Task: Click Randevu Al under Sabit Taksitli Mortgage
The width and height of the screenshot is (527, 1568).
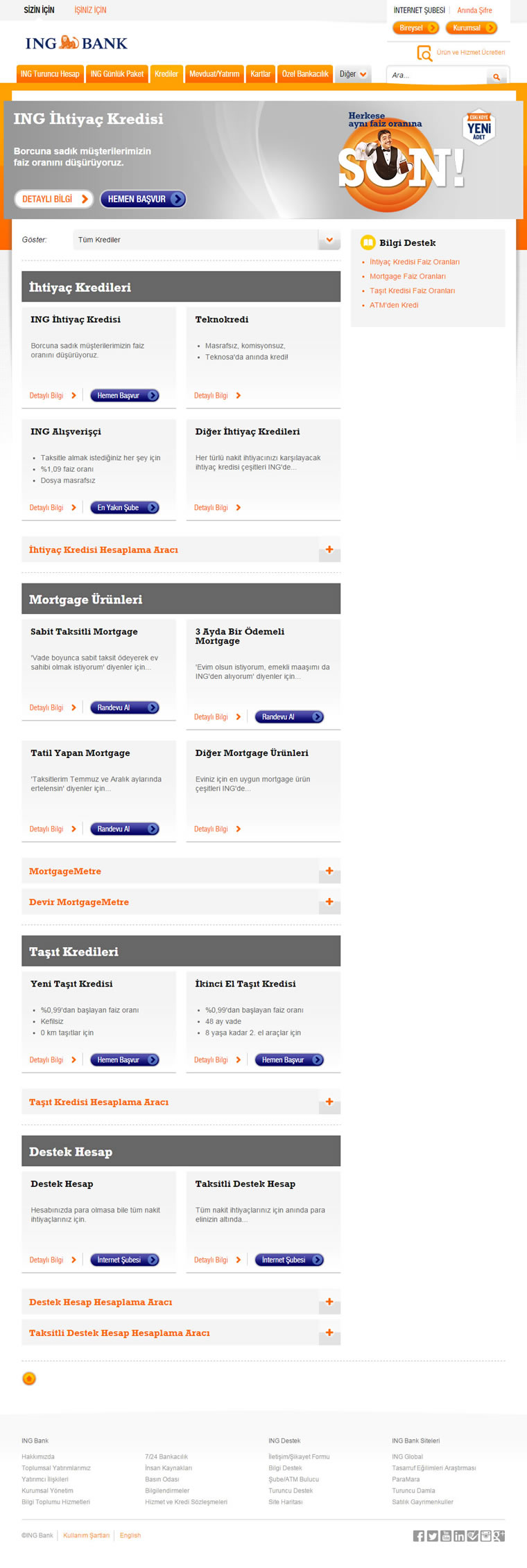Action: coord(125,707)
